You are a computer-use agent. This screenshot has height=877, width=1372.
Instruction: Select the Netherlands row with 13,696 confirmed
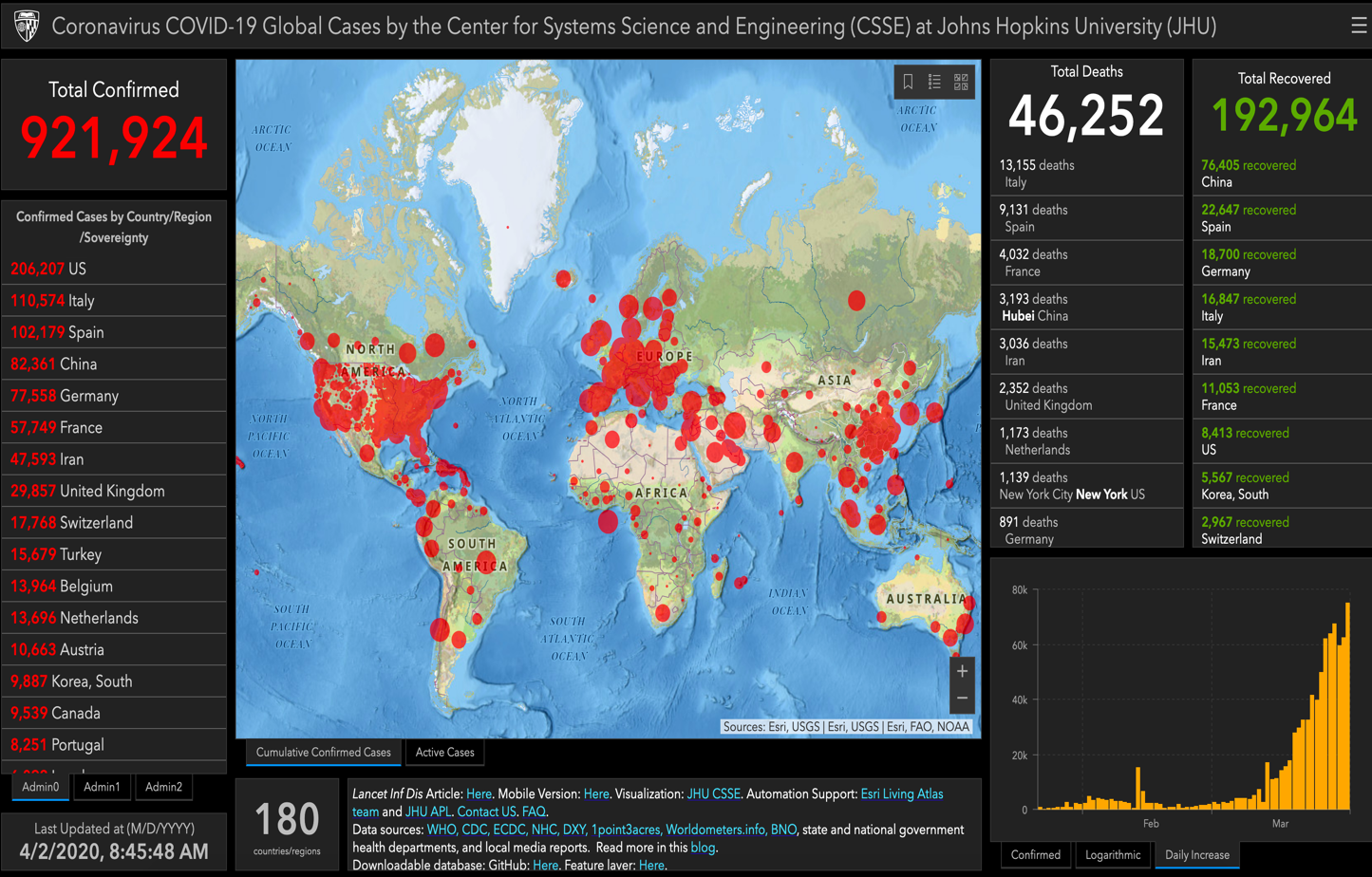click(114, 618)
